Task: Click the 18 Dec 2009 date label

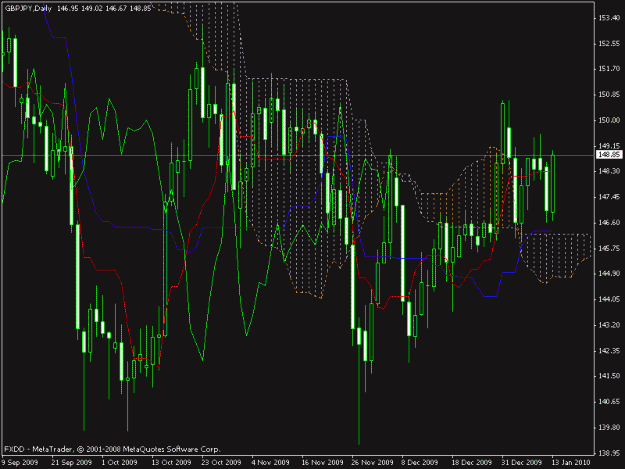Action: click(472, 462)
